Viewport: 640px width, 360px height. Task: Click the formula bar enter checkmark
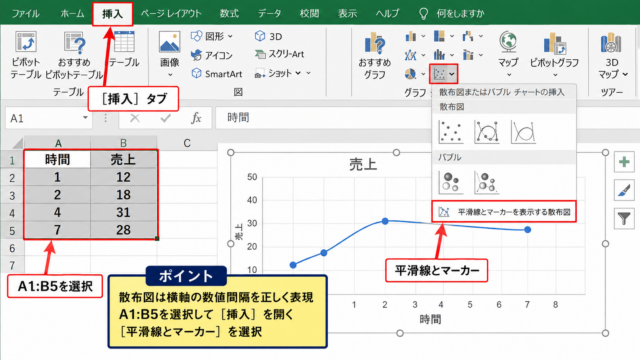point(165,118)
